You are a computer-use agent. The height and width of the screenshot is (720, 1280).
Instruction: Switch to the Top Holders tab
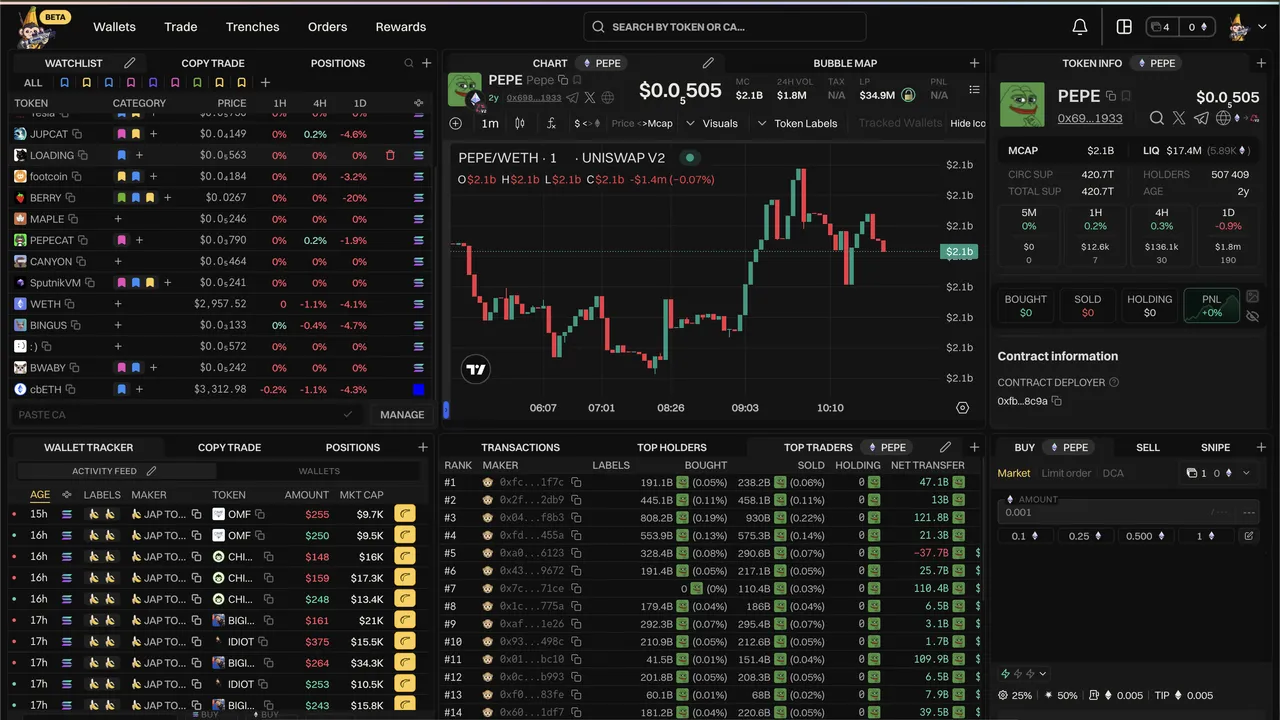pos(672,447)
